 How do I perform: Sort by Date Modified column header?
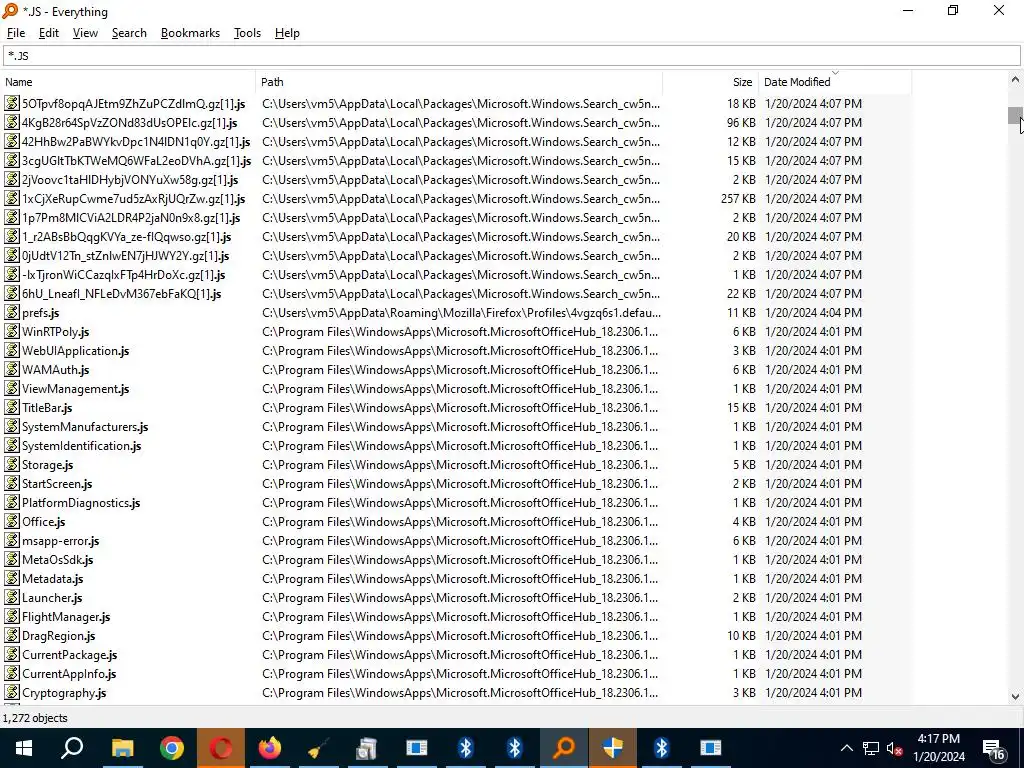click(835, 82)
